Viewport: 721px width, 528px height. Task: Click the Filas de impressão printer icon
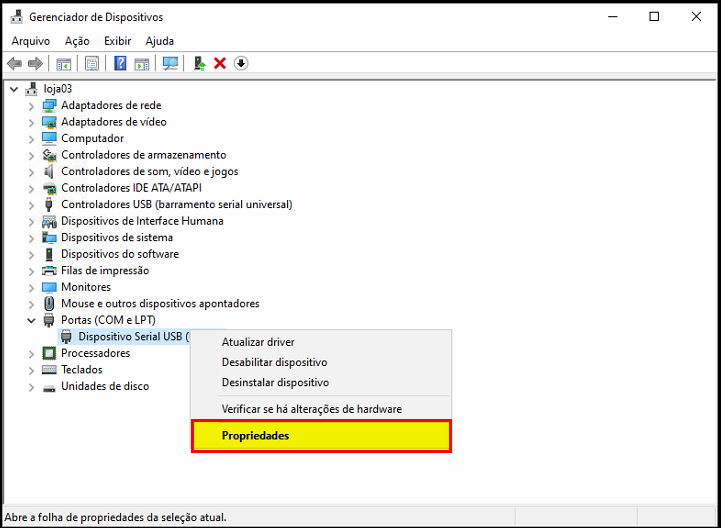[x=49, y=270]
